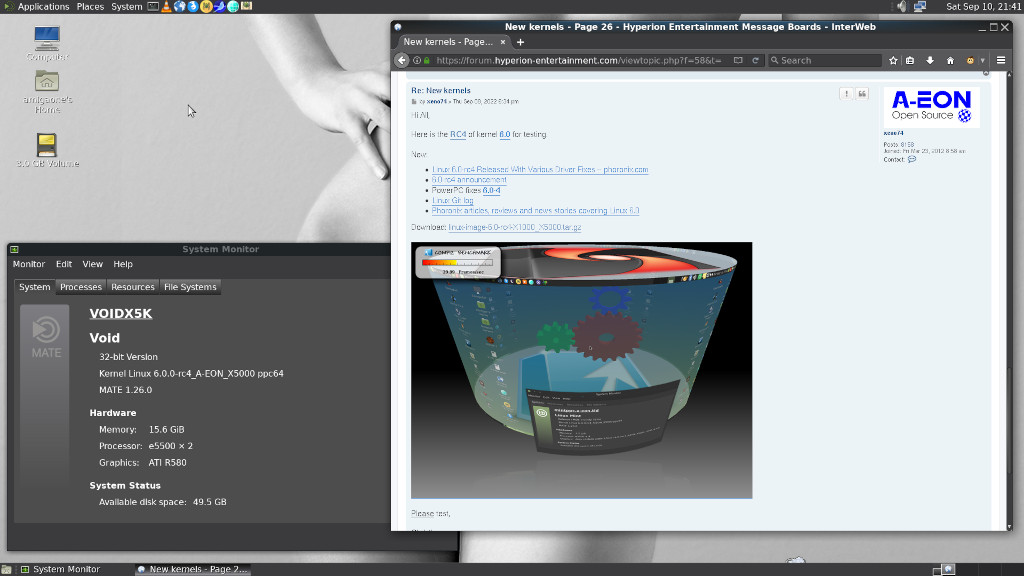Quote the Re: New kernels post
This screenshot has height=576, width=1024.
862,94
